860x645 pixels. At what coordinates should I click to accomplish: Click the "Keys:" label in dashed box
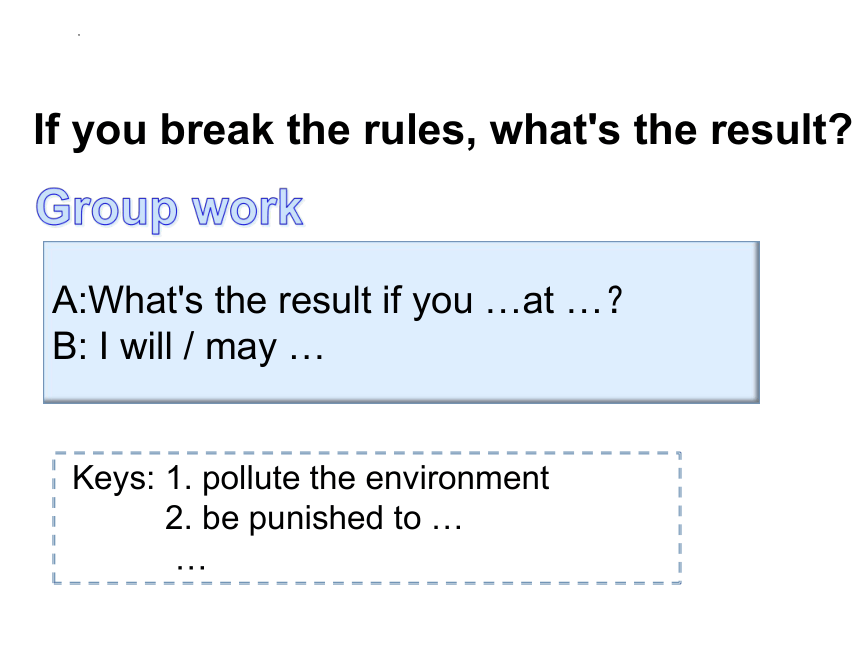(x=113, y=477)
